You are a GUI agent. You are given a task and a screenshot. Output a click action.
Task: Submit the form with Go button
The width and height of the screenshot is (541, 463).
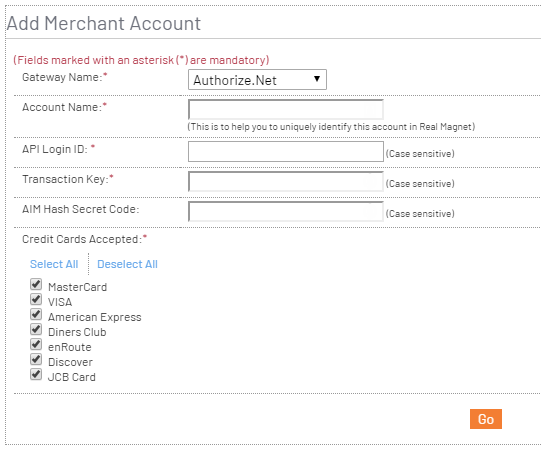(486, 419)
